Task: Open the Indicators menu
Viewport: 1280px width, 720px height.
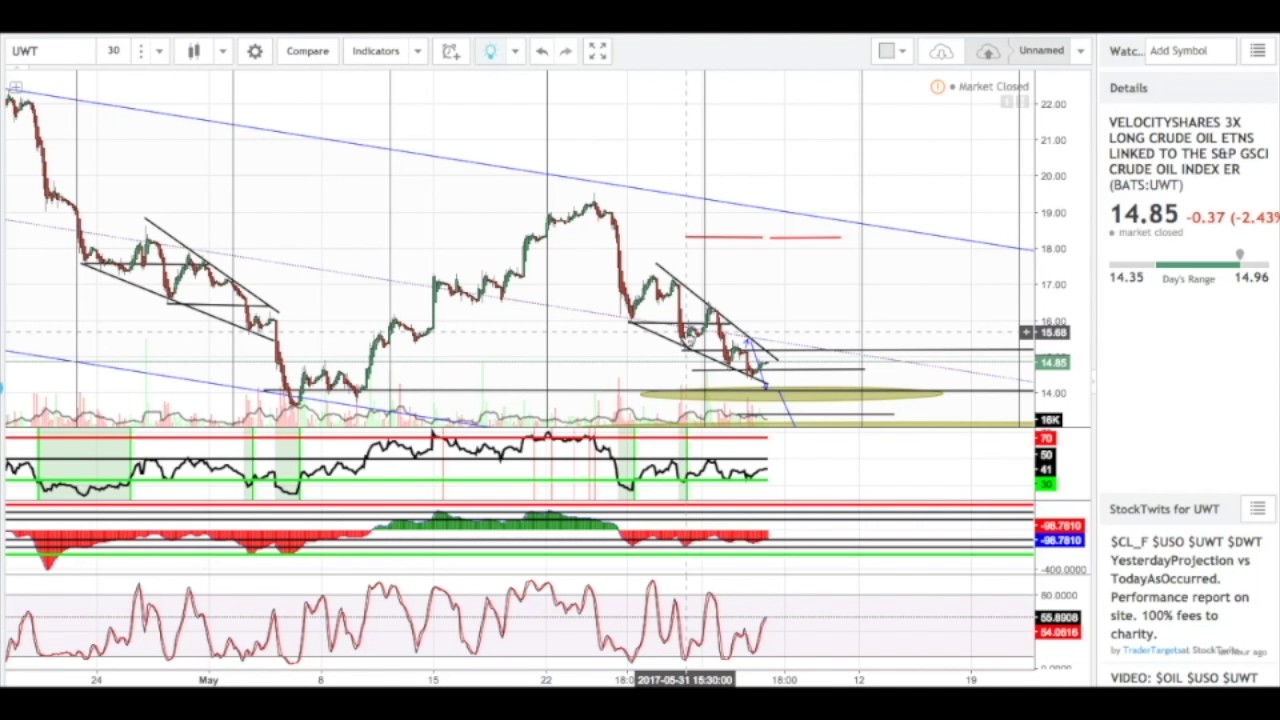Action: click(376, 51)
